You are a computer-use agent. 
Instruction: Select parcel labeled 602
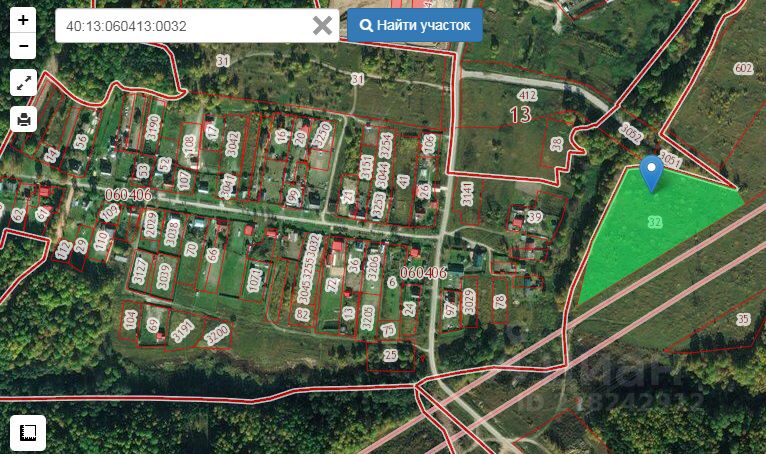tap(743, 68)
